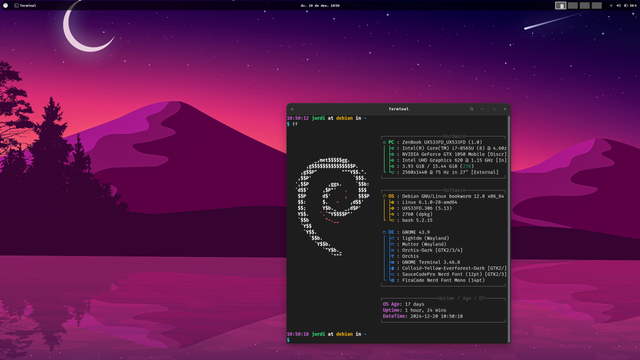Click the Wi-Fi network status icon
The width and height of the screenshot is (640, 360).
611,5
